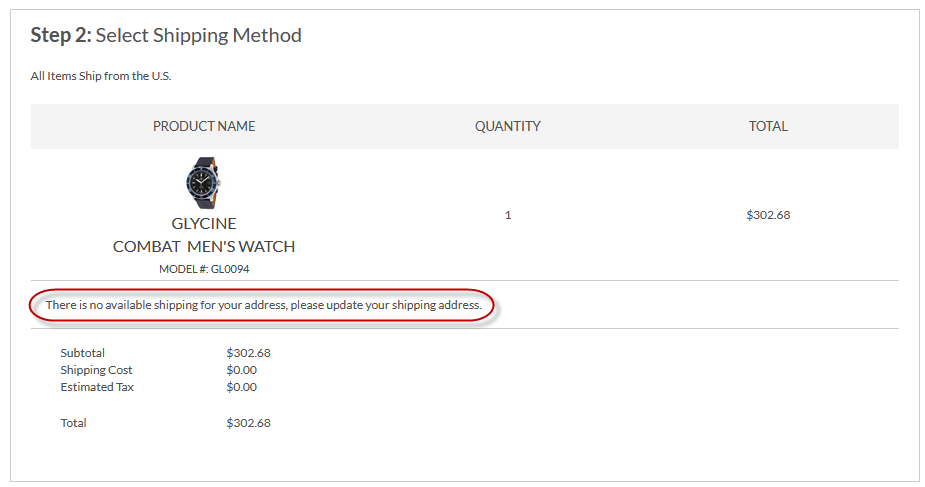Click the Subtotal amount $302.68
Image resolution: width=925 pixels, height=487 pixels.
click(248, 353)
